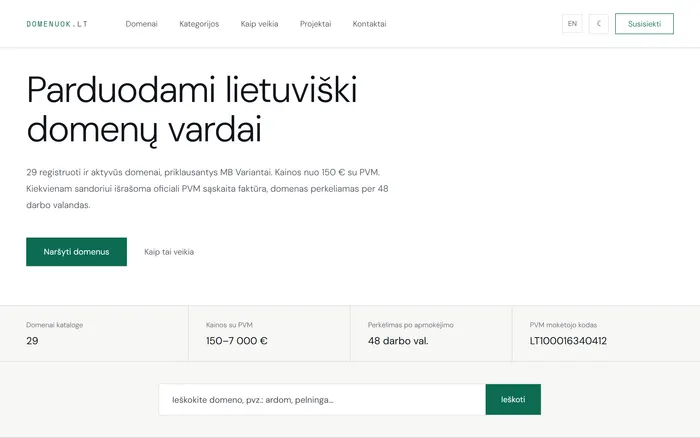Click the Perkėlimas po apmokėjimo label

(x=411, y=325)
